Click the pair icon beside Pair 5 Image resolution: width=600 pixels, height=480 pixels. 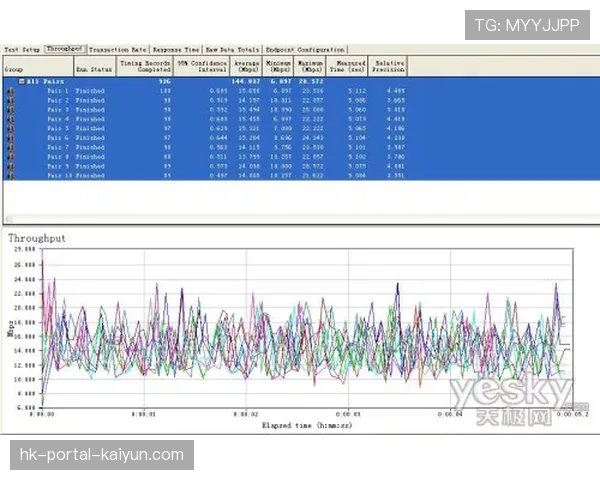12,129
